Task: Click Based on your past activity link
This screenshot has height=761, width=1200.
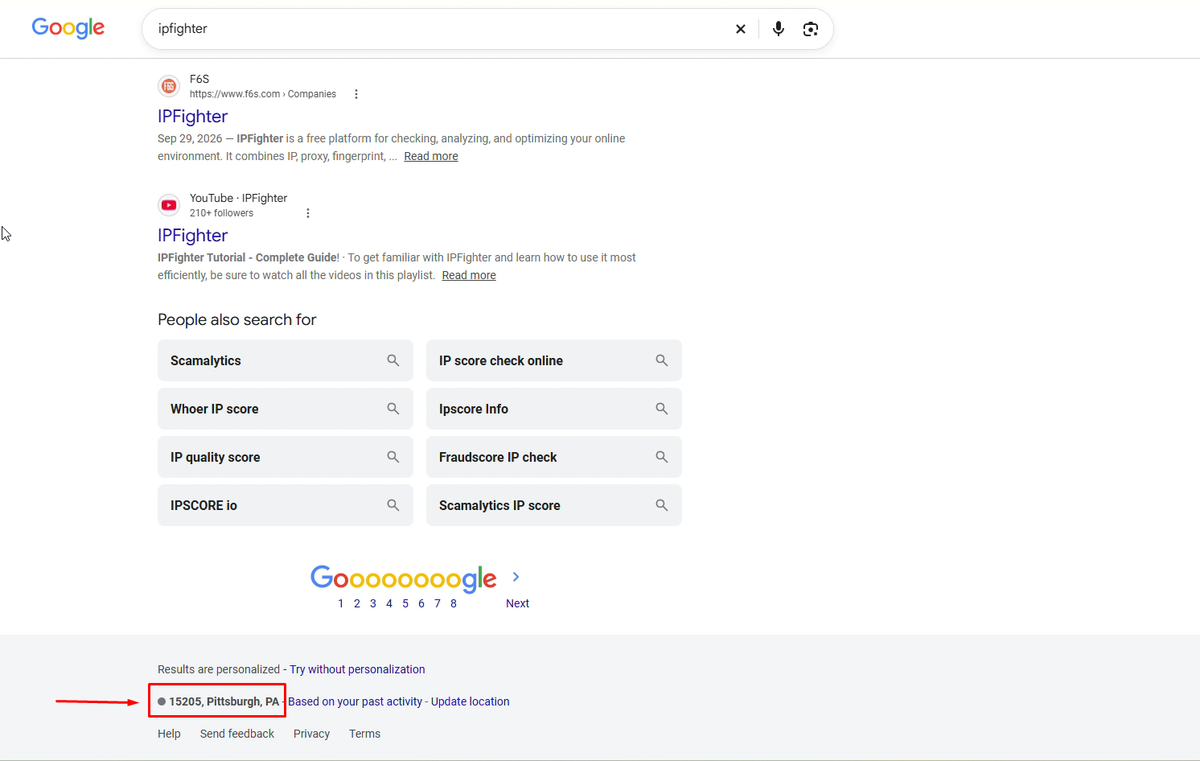Action: coord(355,701)
